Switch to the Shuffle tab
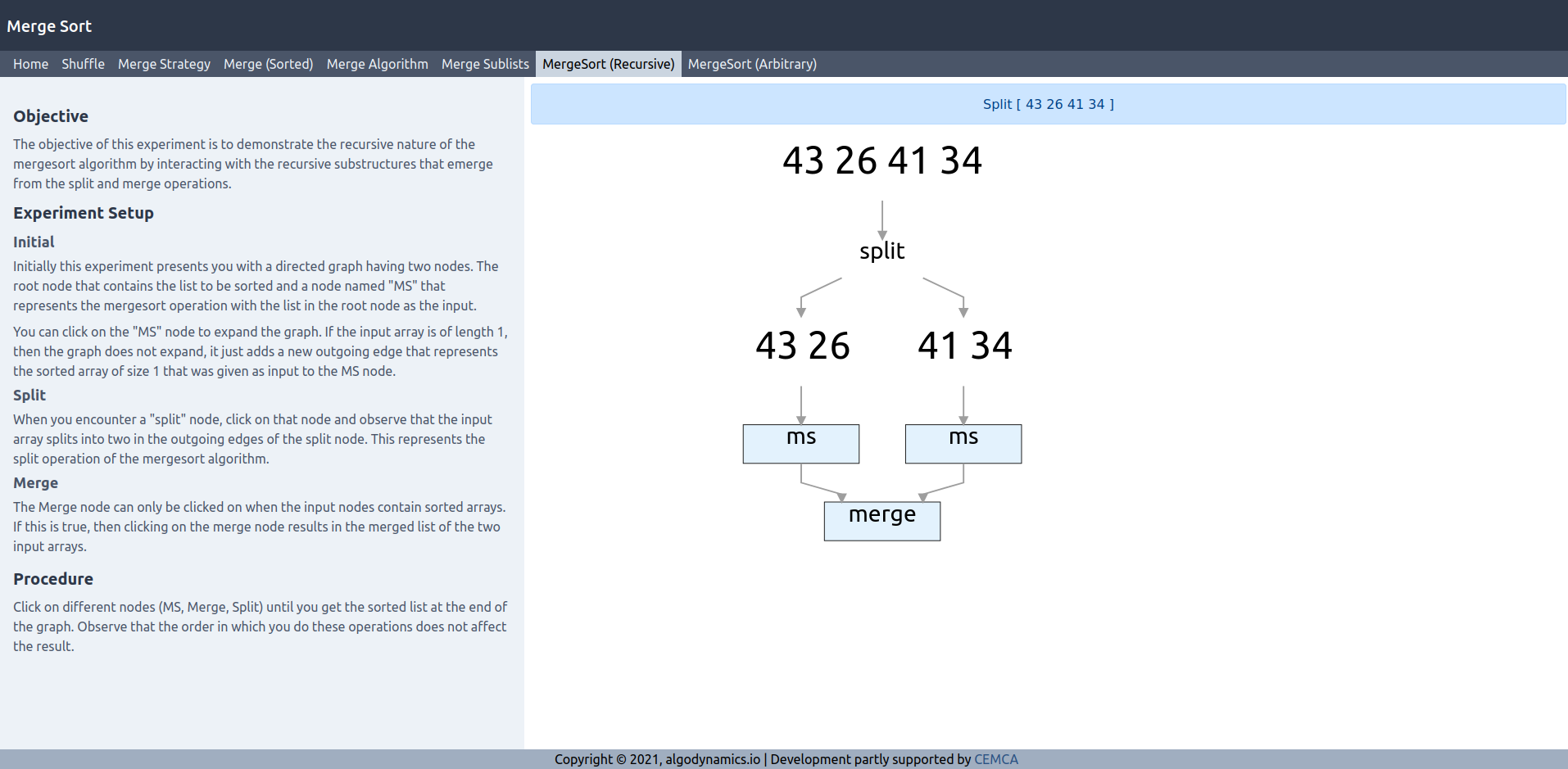 (x=83, y=64)
